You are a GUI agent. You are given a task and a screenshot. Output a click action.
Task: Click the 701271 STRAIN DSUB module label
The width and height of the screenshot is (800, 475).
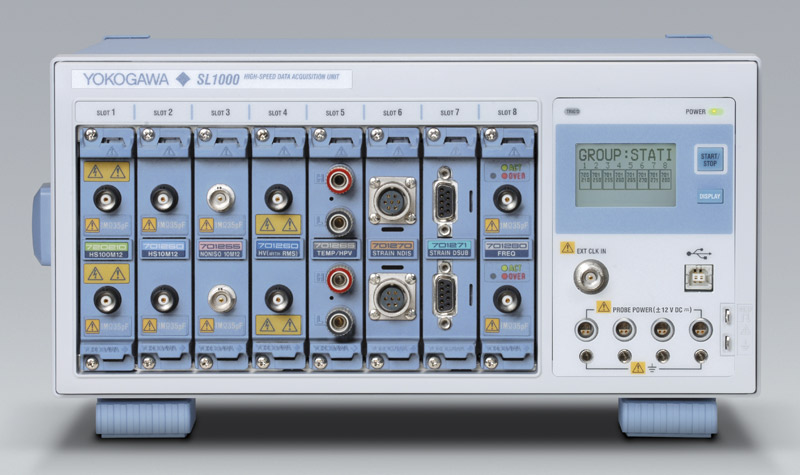[x=449, y=249]
